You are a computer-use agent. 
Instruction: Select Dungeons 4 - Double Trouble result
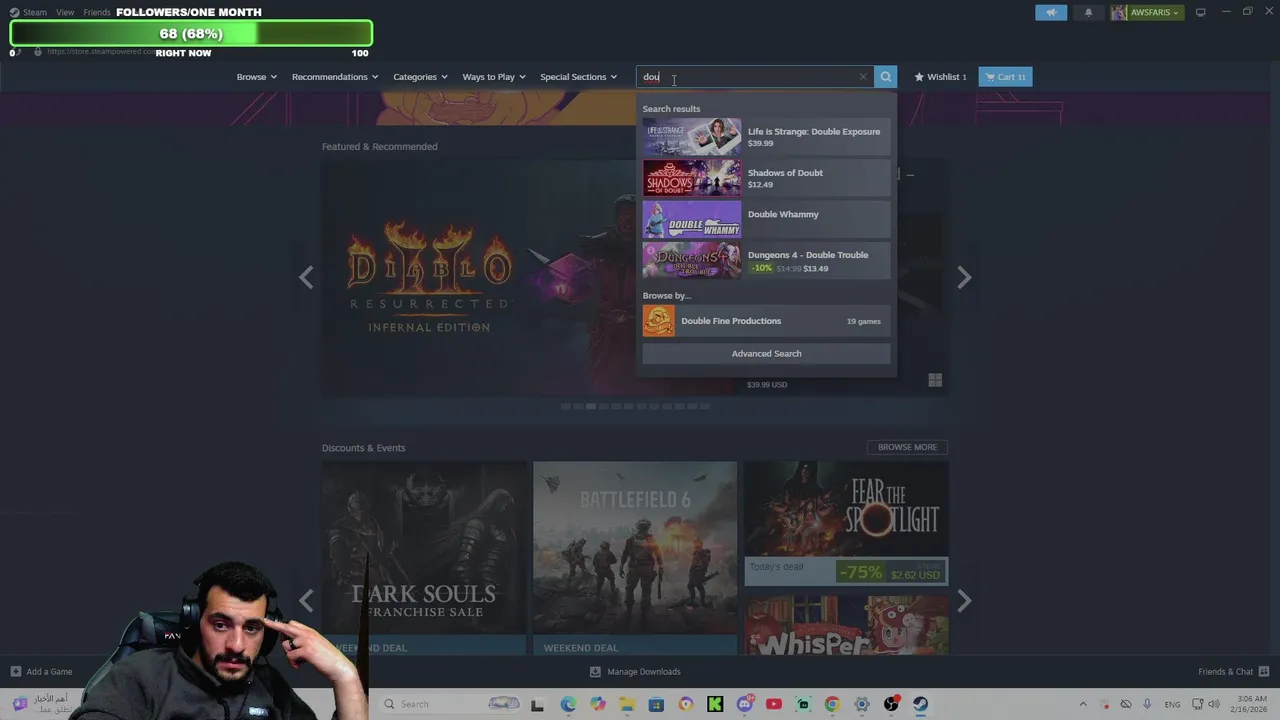[x=766, y=260]
